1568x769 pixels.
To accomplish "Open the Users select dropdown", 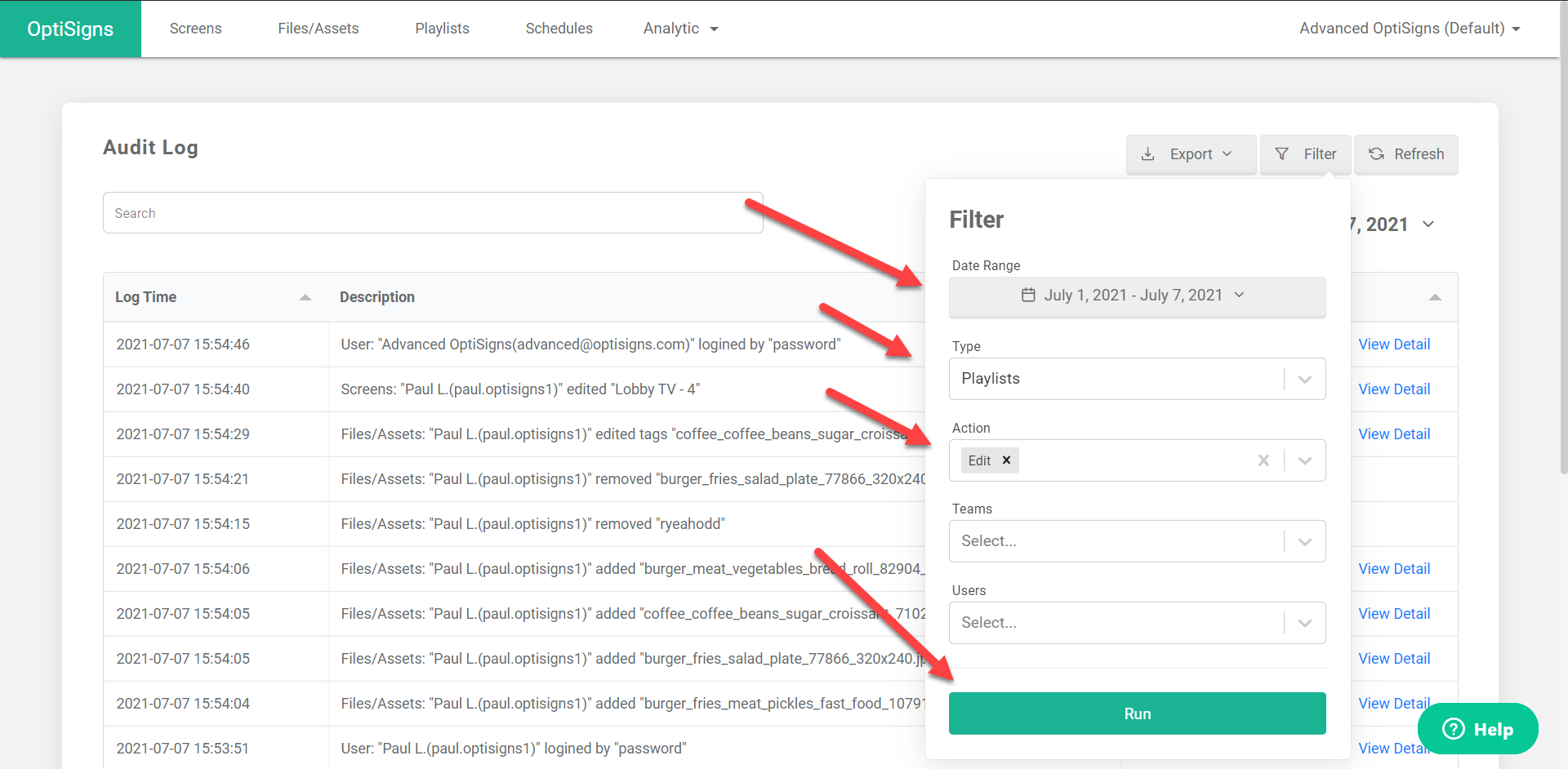I will (1304, 623).
